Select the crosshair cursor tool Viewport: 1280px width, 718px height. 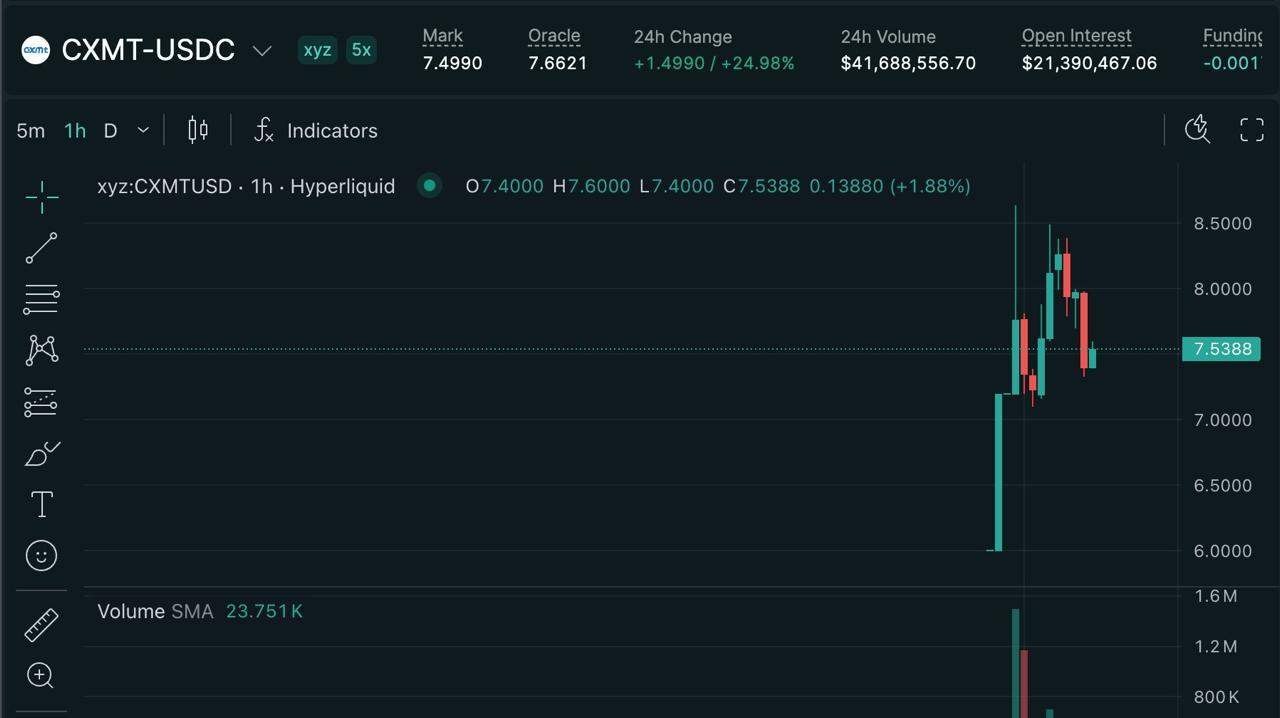point(41,198)
